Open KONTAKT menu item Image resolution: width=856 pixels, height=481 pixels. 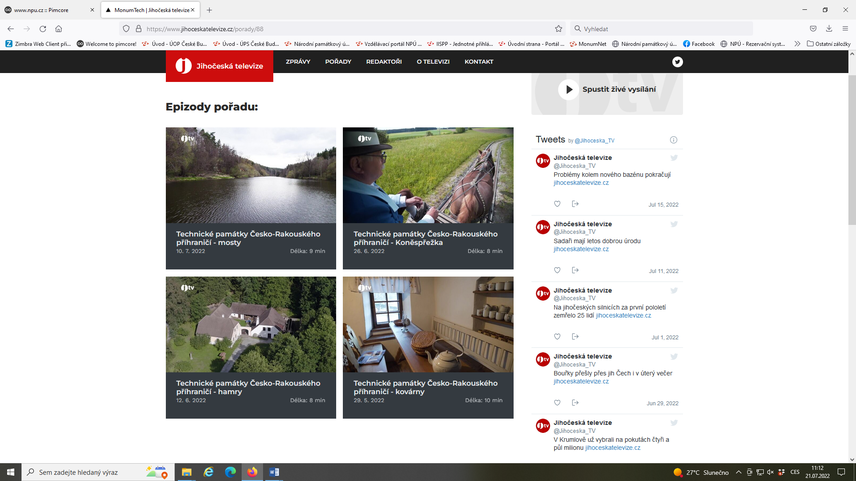click(479, 62)
